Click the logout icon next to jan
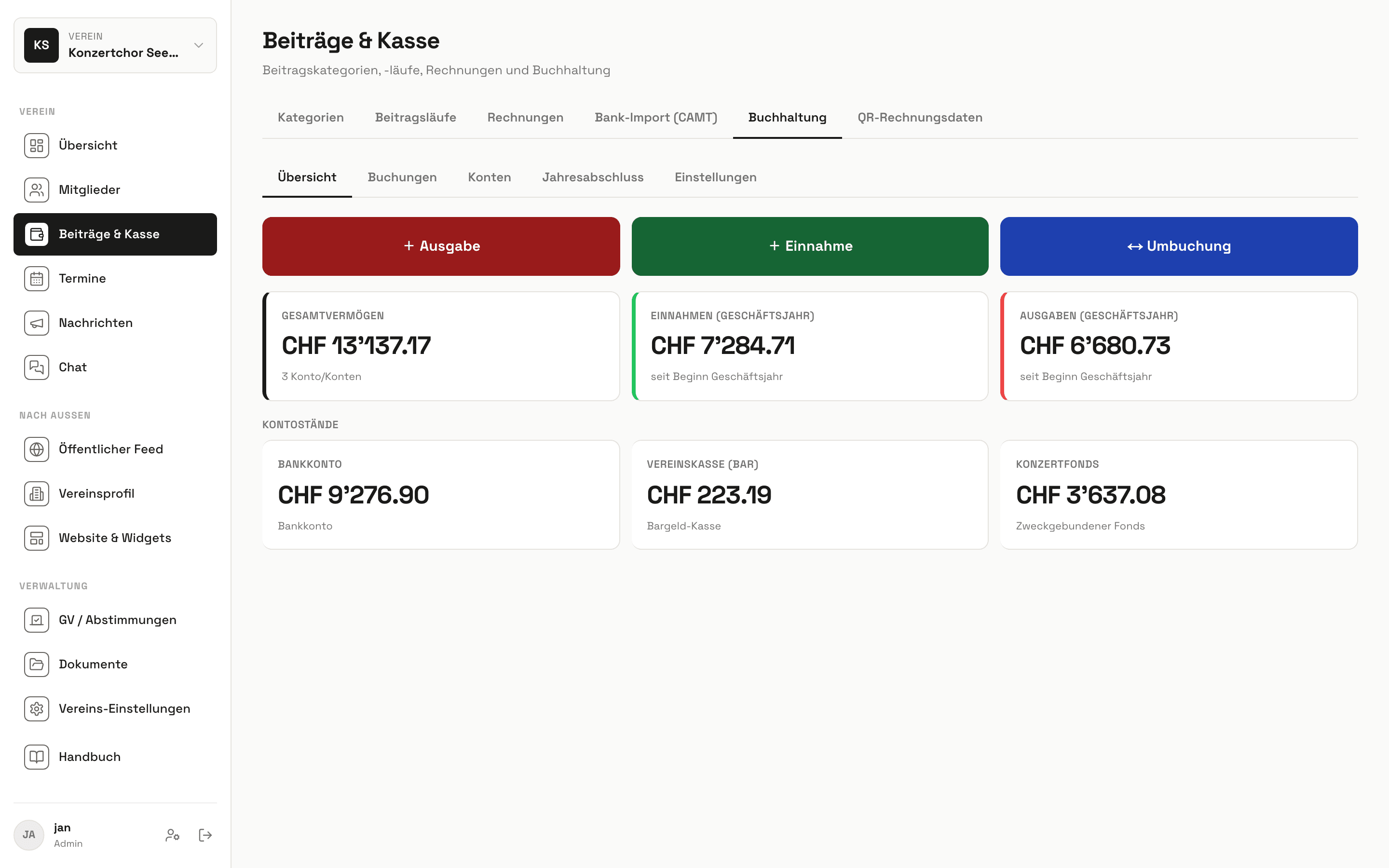 coord(205,835)
